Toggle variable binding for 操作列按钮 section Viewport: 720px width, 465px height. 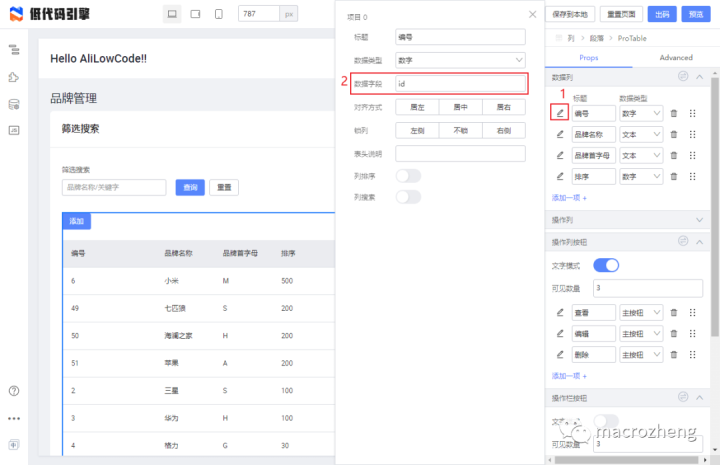683,241
